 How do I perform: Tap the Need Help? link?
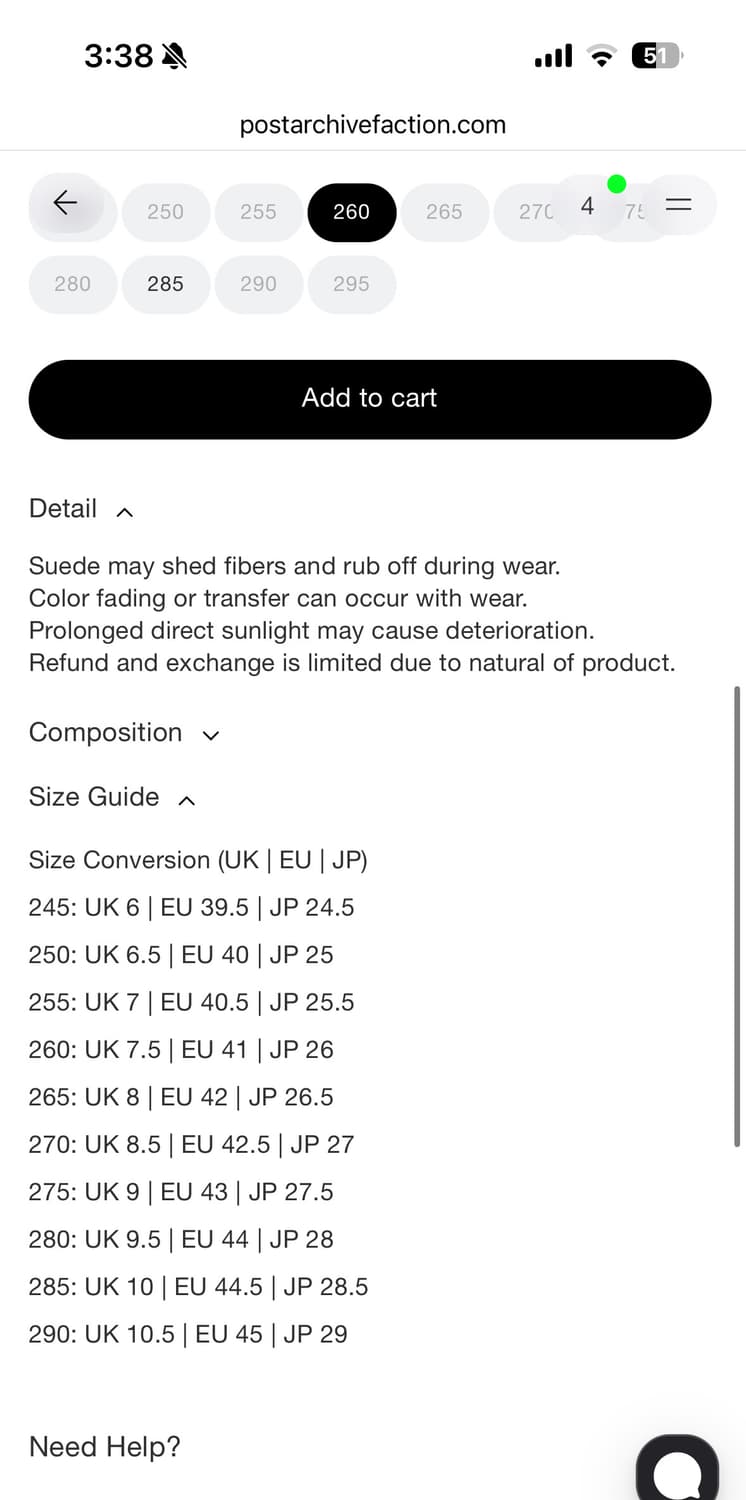(105, 1447)
